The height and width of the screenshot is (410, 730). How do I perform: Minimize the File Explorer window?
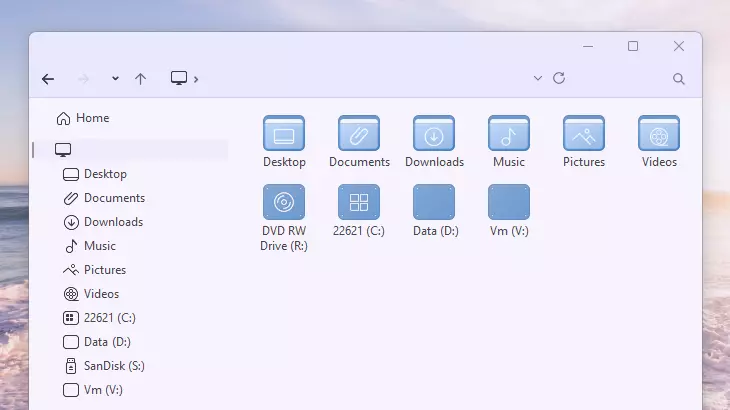pos(588,46)
